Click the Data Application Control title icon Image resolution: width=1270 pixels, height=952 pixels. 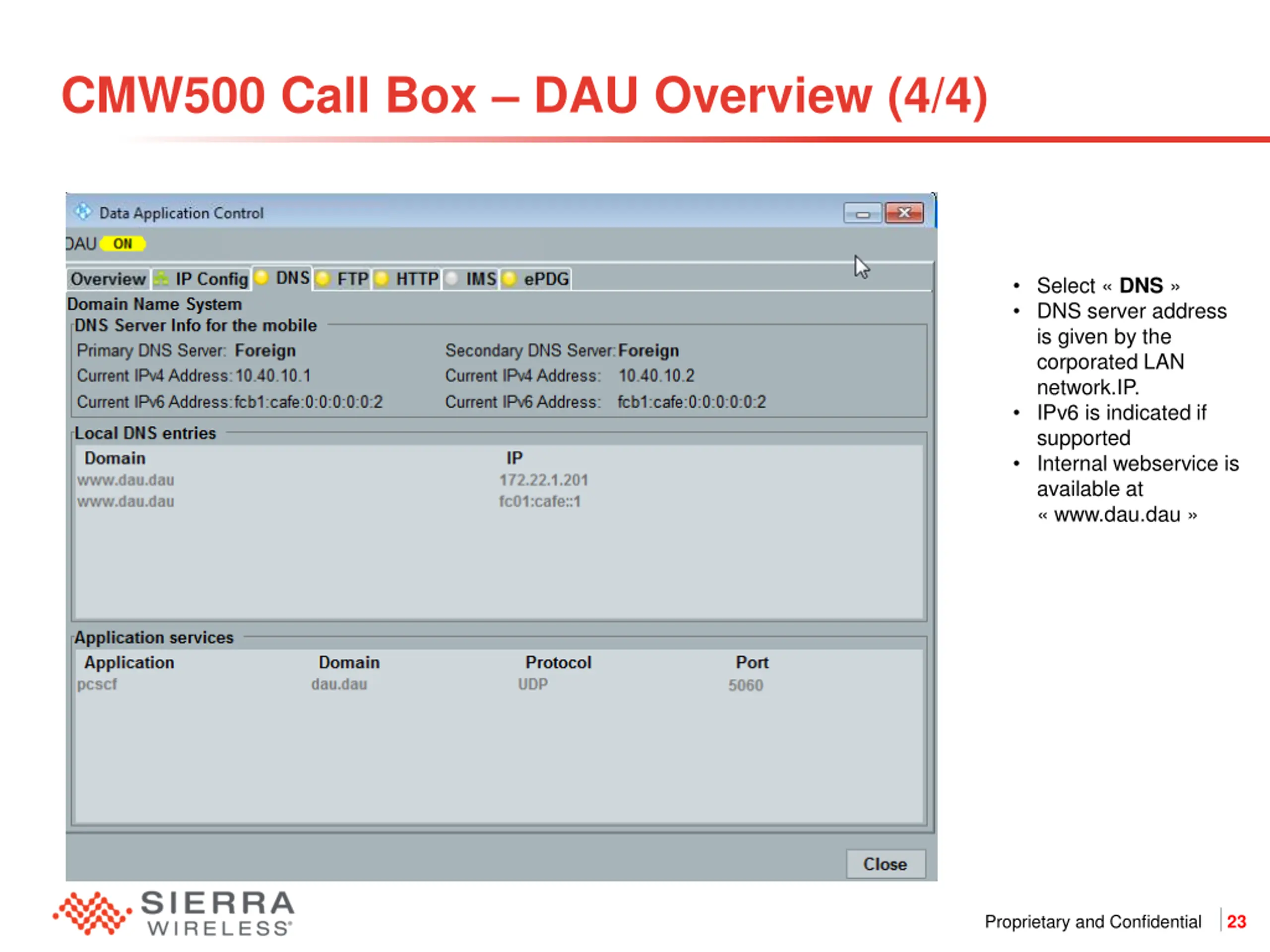click(x=83, y=212)
